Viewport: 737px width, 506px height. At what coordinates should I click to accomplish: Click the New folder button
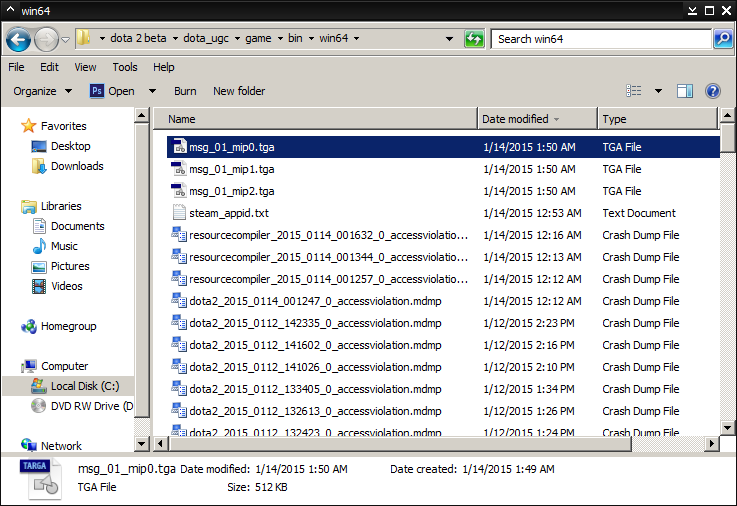(239, 91)
